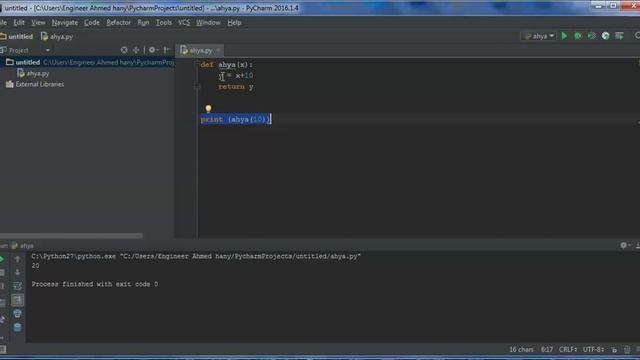Click the selected print (ahya(10)) line
Screen dimensions: 640x360
click(236, 119)
